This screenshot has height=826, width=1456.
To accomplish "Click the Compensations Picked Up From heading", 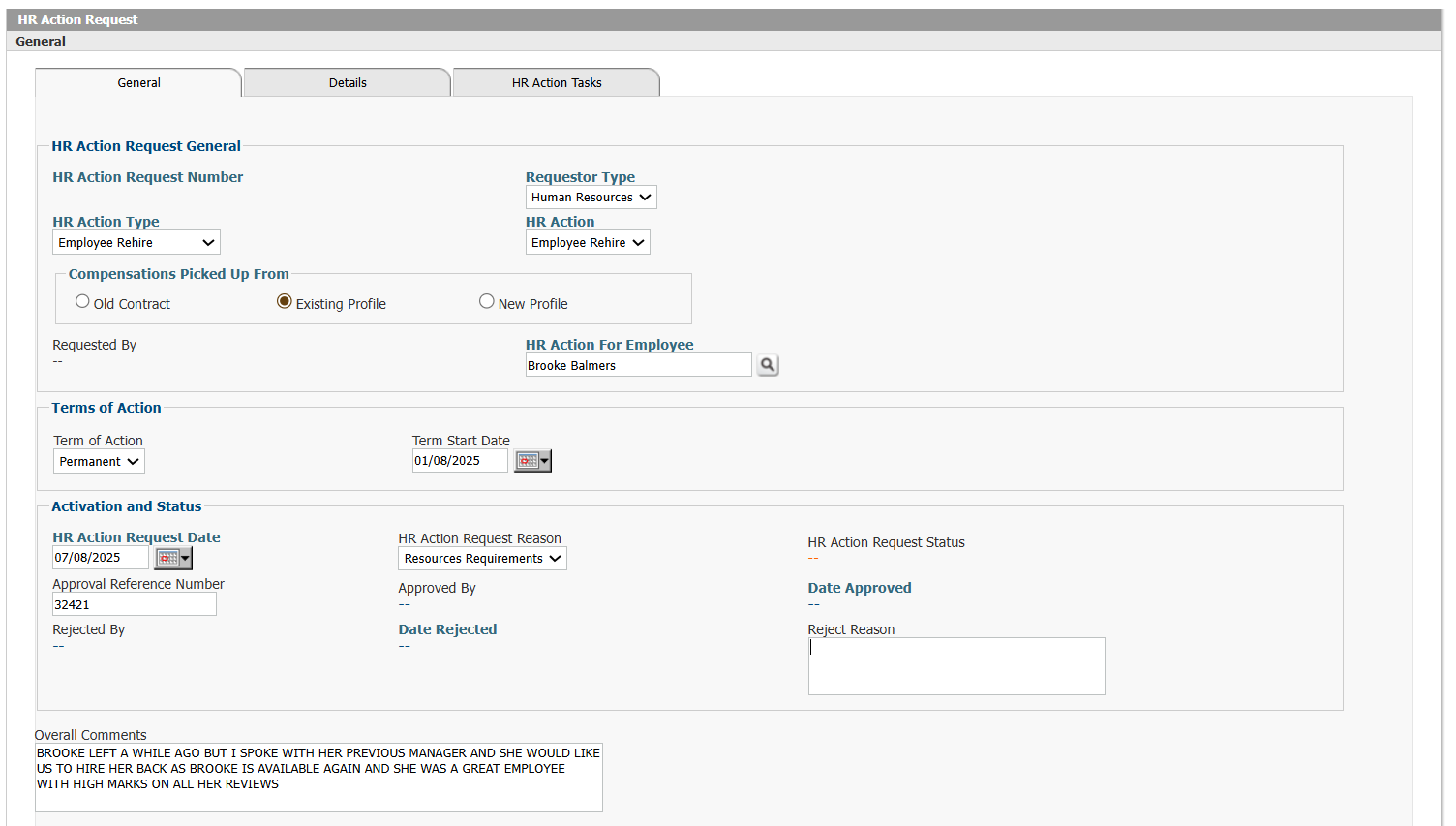I will [178, 274].
